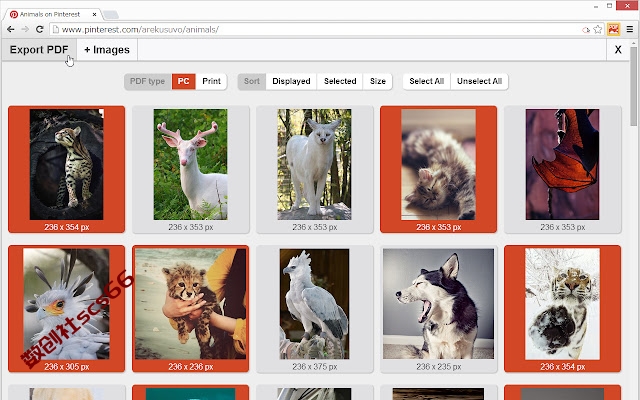Open the + Images tab
Viewport: 640px width, 400px height.
tap(107, 50)
